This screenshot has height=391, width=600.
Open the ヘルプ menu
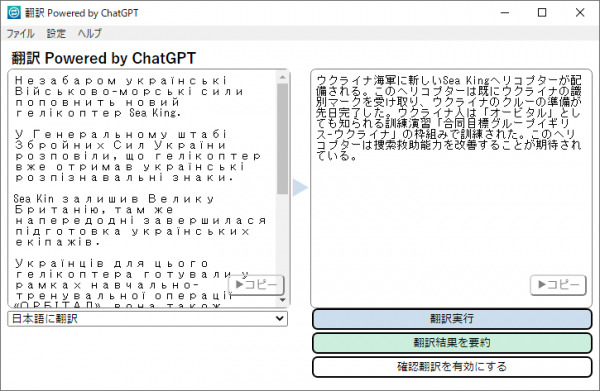pyautogui.click(x=90, y=34)
